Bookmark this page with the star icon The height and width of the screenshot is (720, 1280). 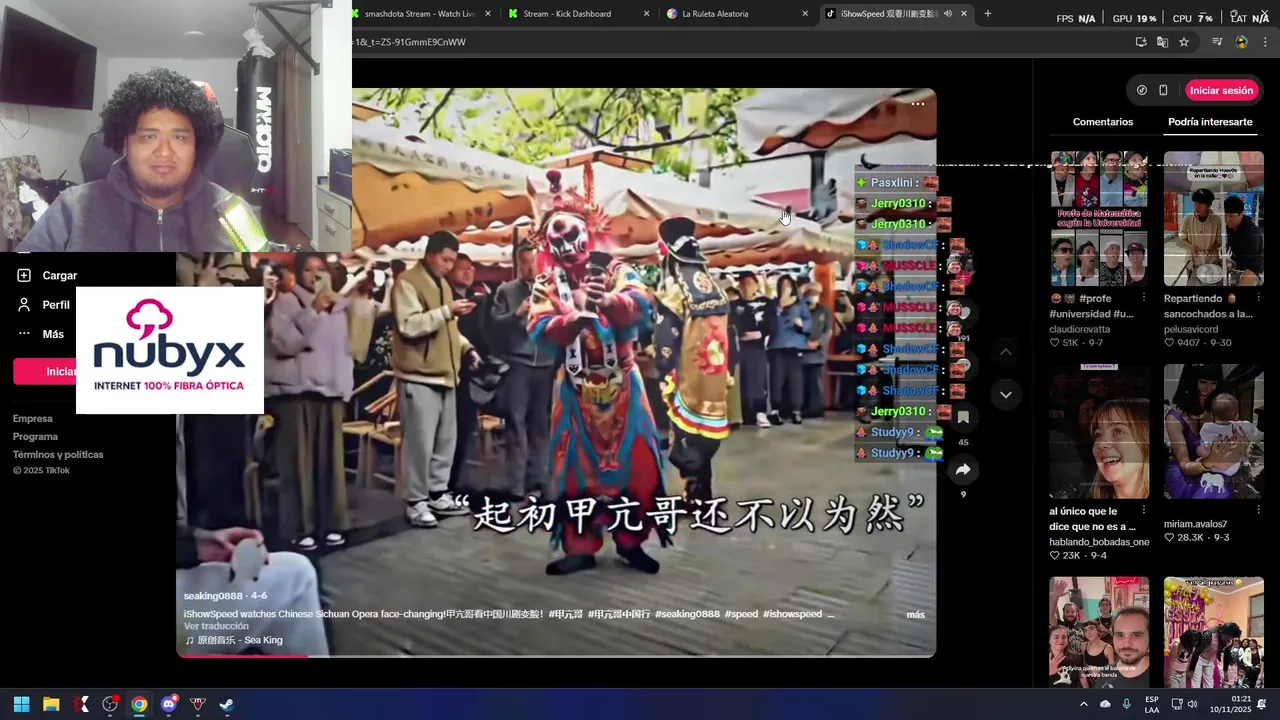(x=1184, y=42)
